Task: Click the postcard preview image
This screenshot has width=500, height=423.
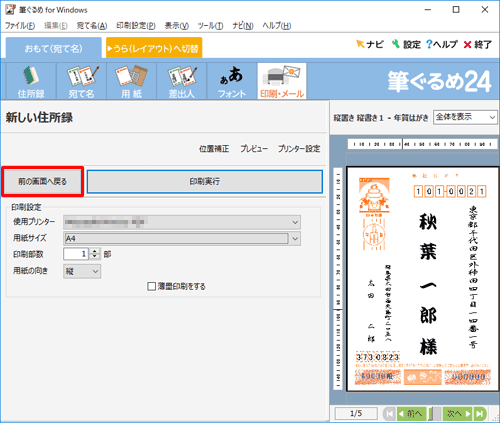Action: pos(422,279)
